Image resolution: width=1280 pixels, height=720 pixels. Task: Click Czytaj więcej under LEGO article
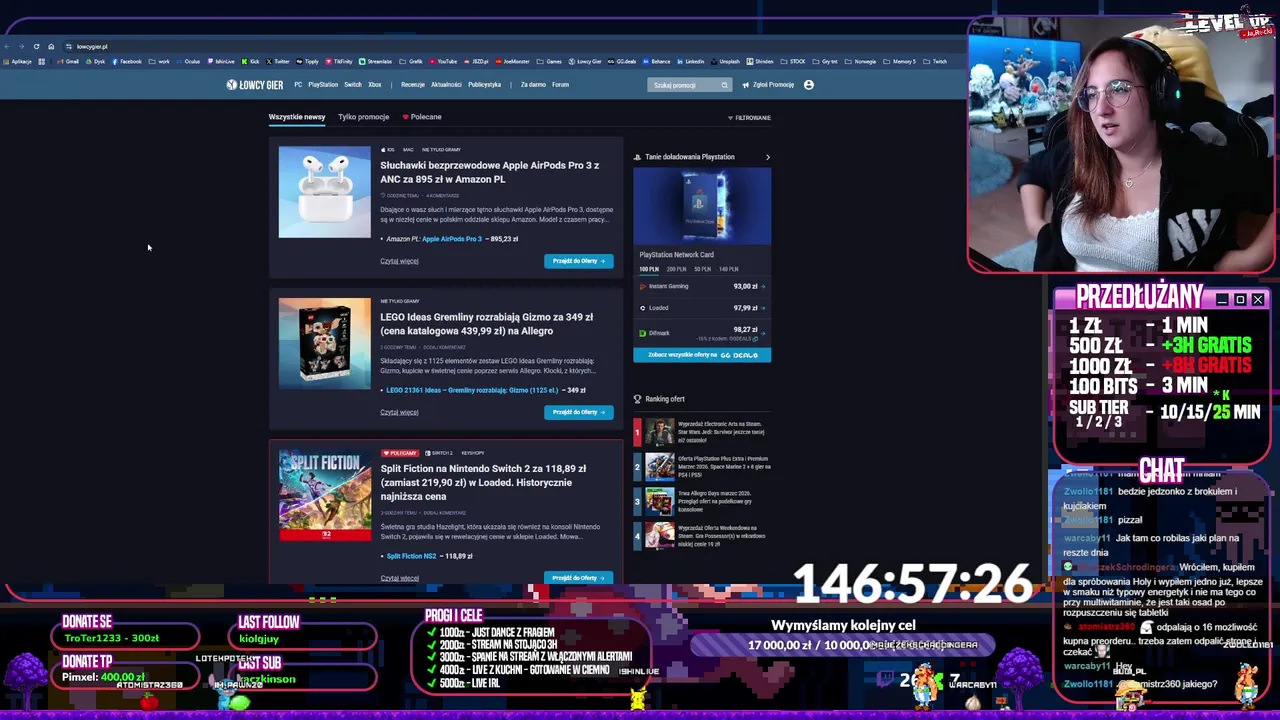(399, 412)
